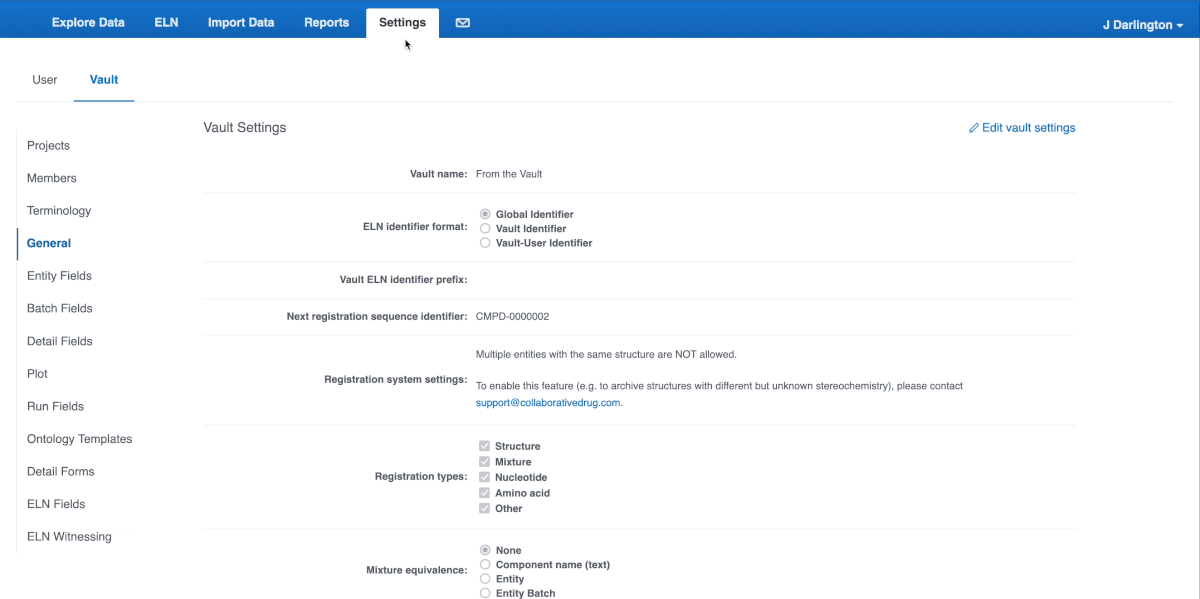Image resolution: width=1200 pixels, height=599 pixels.
Task: Open the J Darlington account dropdown
Action: tap(1141, 24)
